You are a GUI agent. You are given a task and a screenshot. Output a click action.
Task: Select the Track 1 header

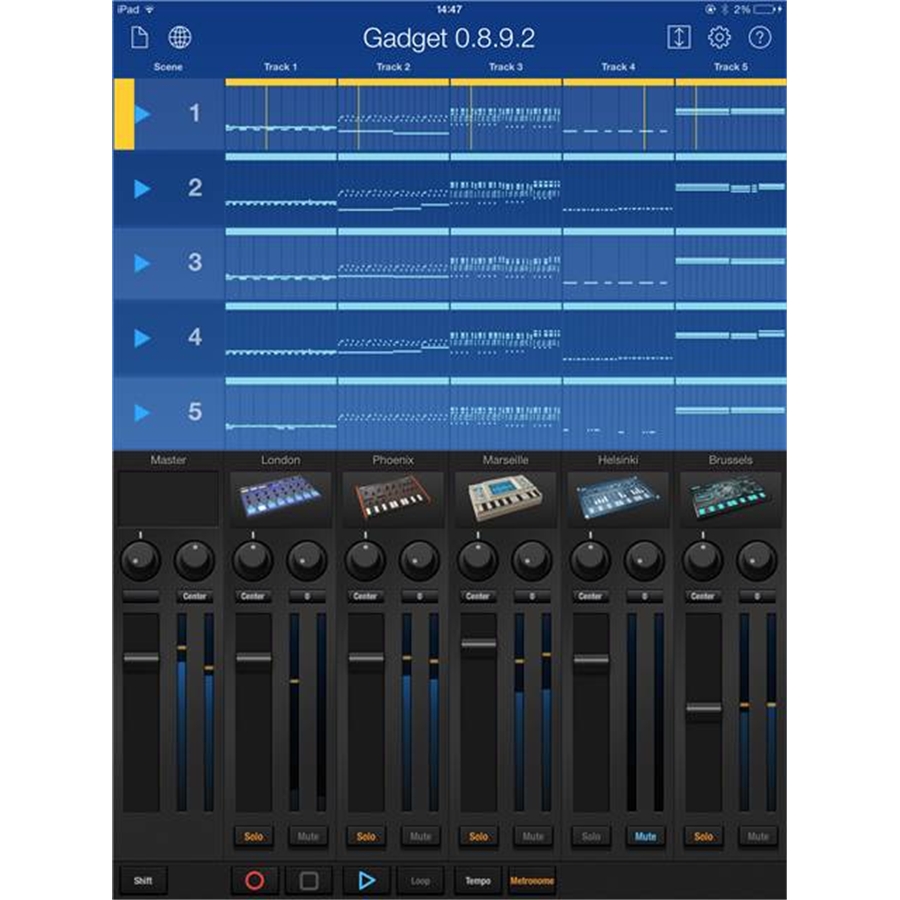[x=281, y=67]
